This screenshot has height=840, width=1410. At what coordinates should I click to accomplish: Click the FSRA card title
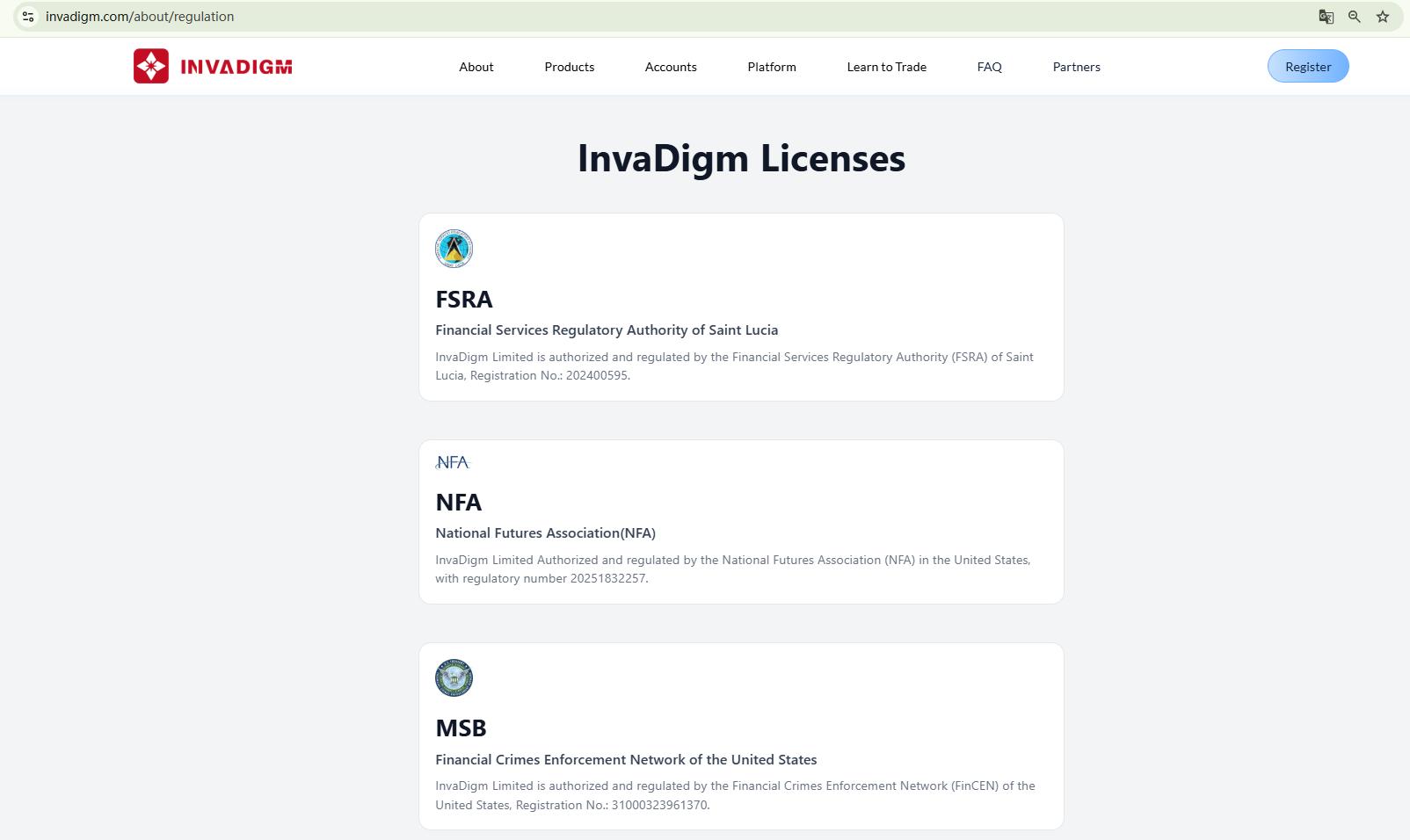464,300
